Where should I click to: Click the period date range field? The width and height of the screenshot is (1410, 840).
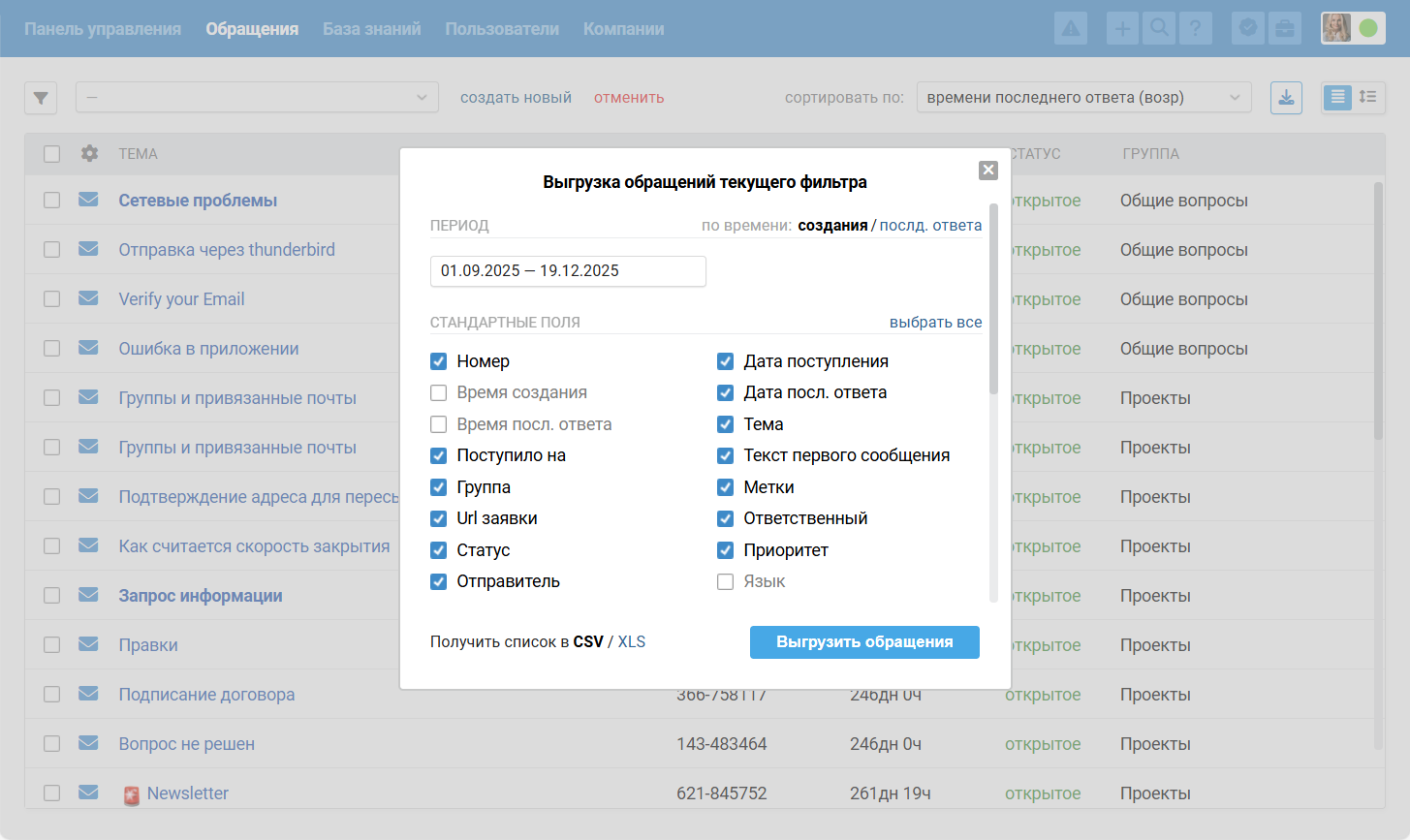coord(568,271)
